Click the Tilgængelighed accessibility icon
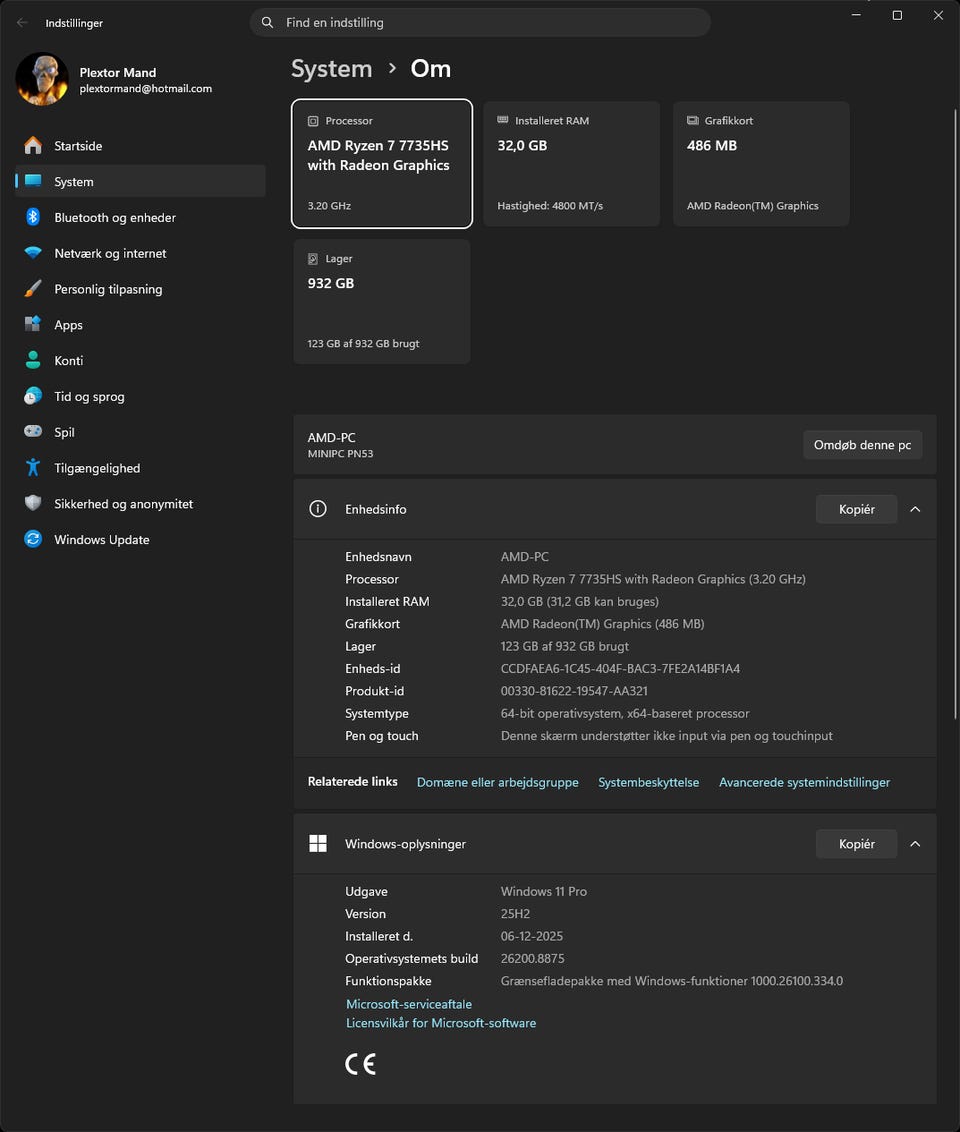Image resolution: width=960 pixels, height=1132 pixels. pyautogui.click(x=33, y=468)
